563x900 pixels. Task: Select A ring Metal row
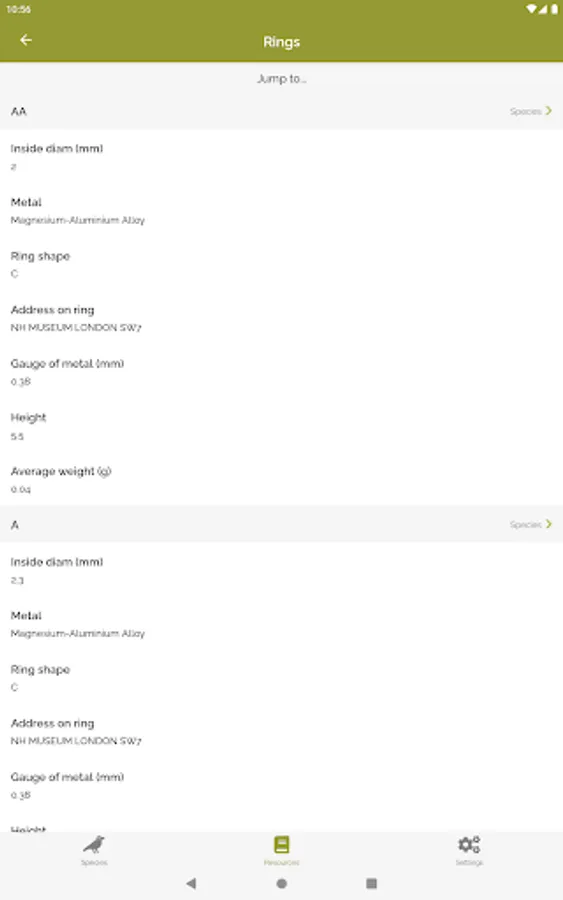pyautogui.click(x=281, y=624)
